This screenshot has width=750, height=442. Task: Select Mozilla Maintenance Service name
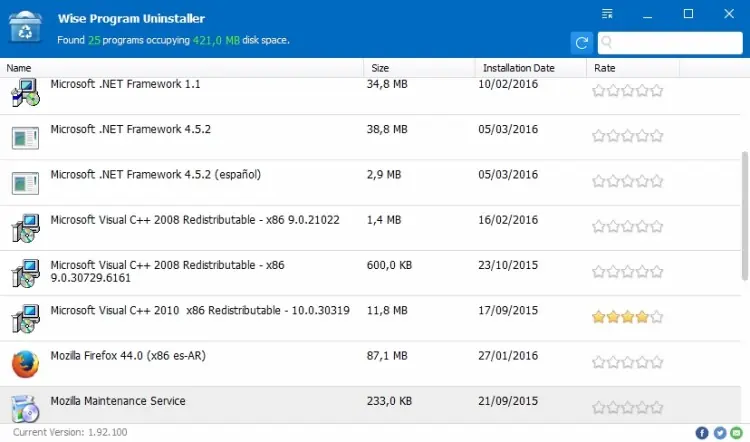pos(118,401)
